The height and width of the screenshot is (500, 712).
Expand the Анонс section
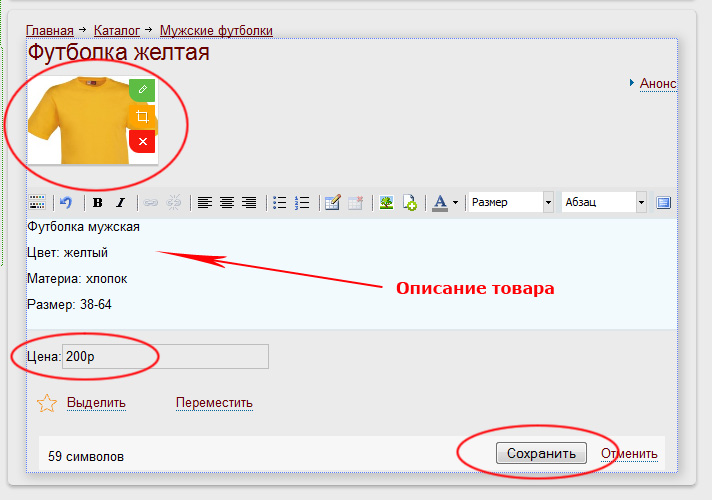point(658,84)
